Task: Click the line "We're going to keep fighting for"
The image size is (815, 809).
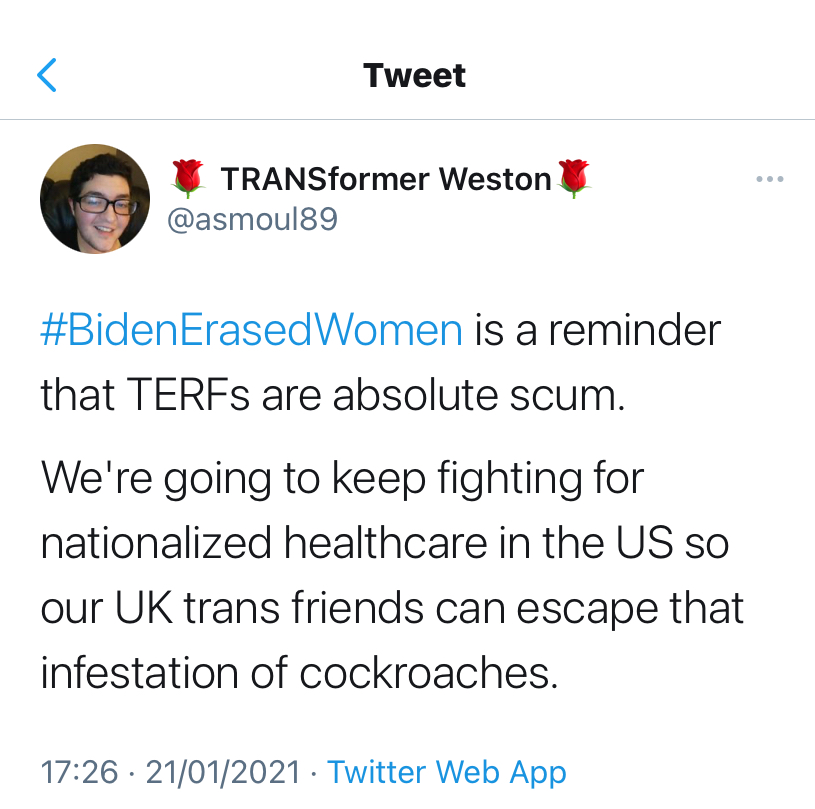Action: click(x=342, y=479)
